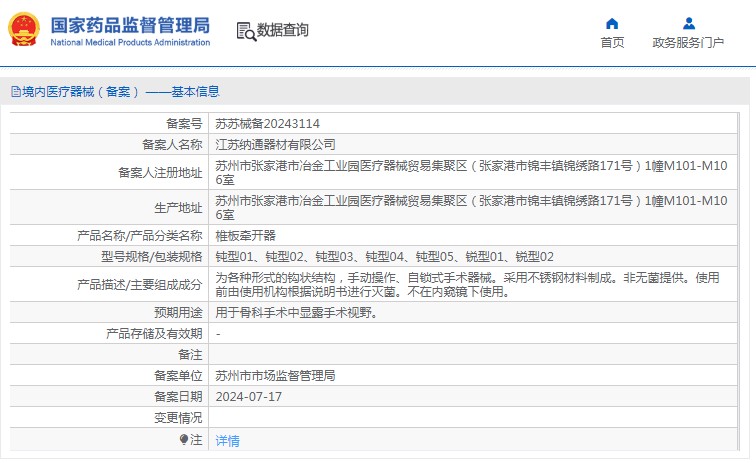Screen dimensions: 756x463
Task: Click the production address value in 生产地址 row
Action: pos(471,208)
